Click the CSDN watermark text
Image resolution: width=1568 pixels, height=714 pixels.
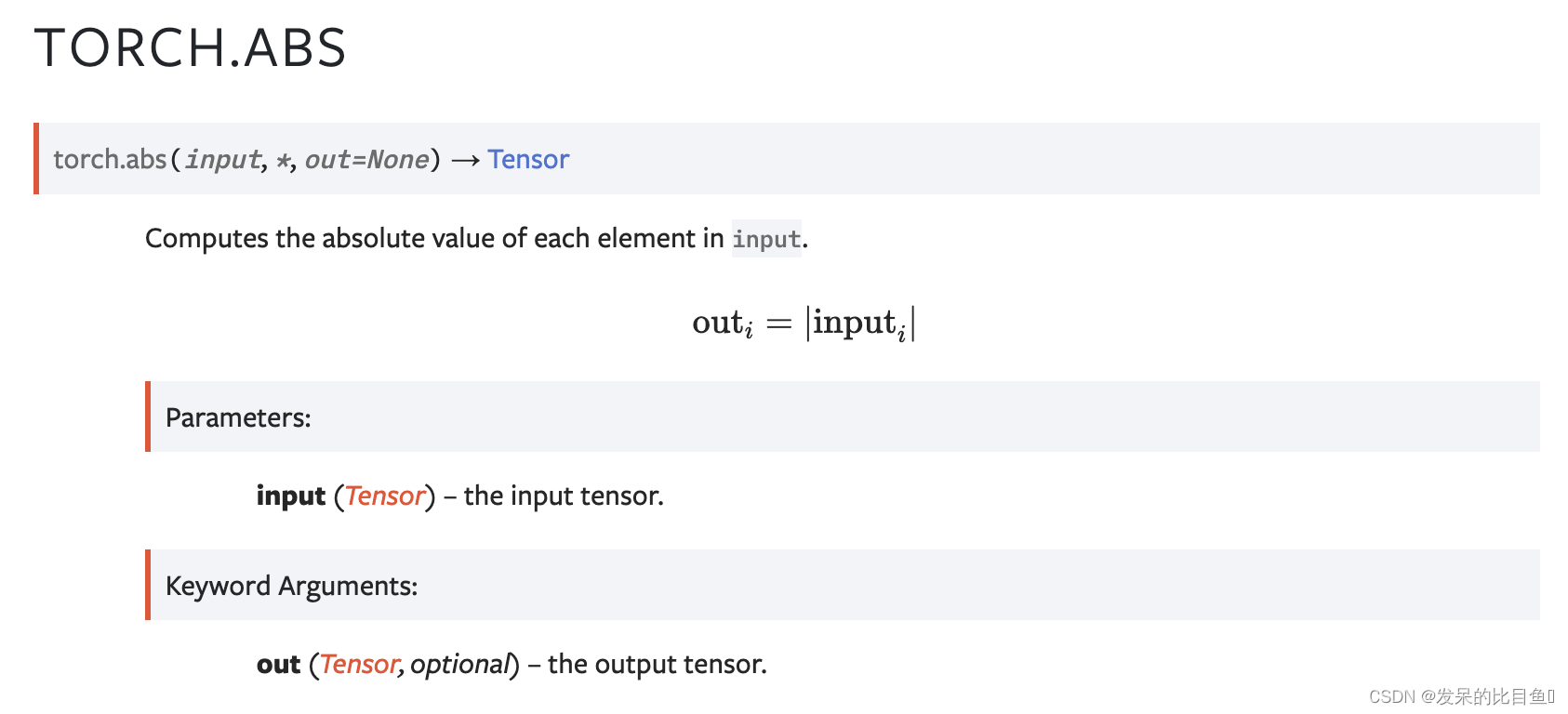1461,696
